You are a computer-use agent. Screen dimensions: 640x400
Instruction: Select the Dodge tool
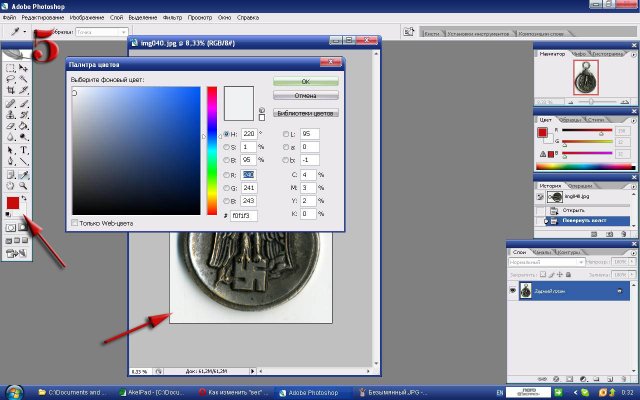(23, 137)
